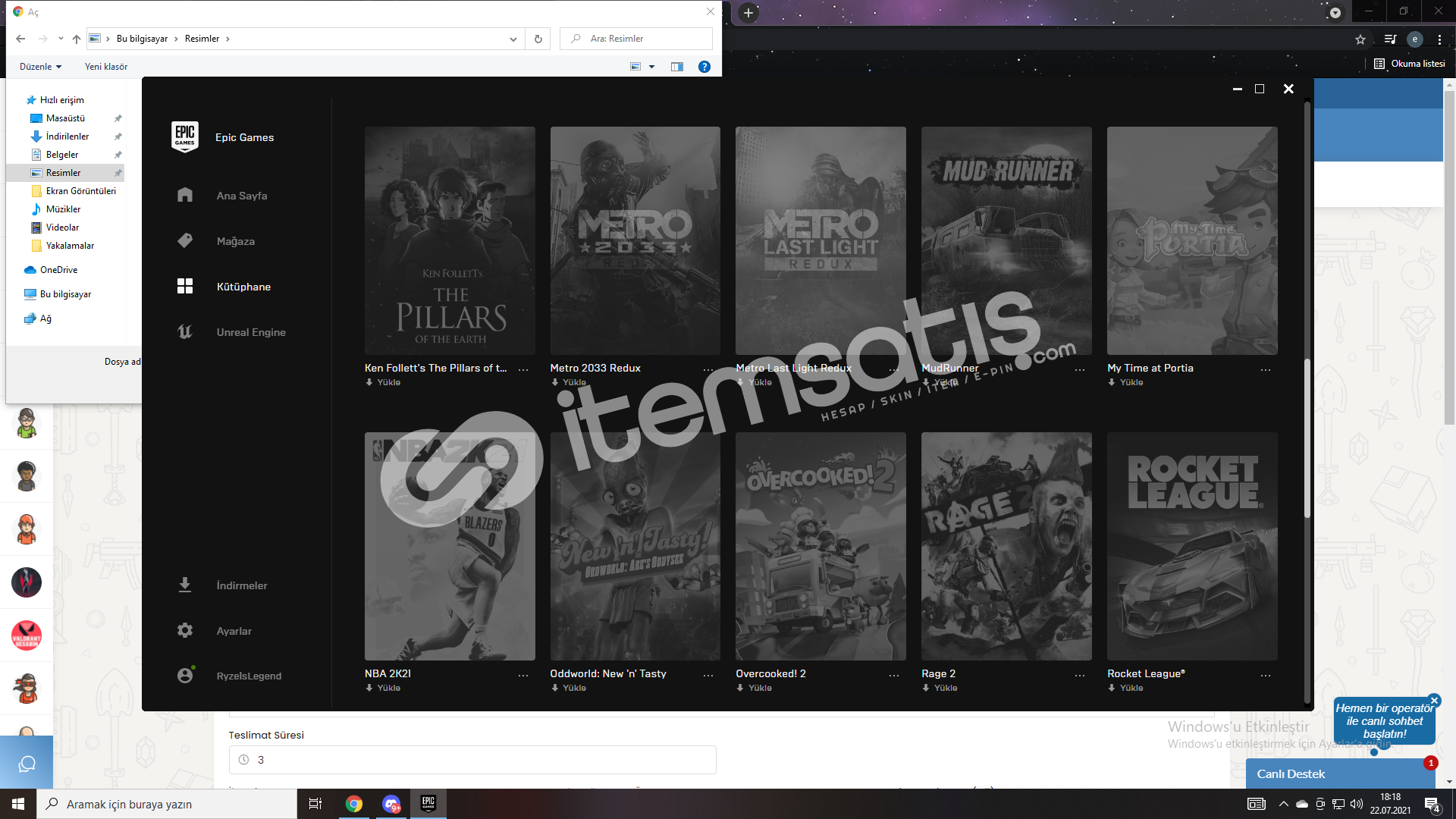The height and width of the screenshot is (819, 1456).
Task: Open RyzelsLegend profile menu
Action: 249,676
